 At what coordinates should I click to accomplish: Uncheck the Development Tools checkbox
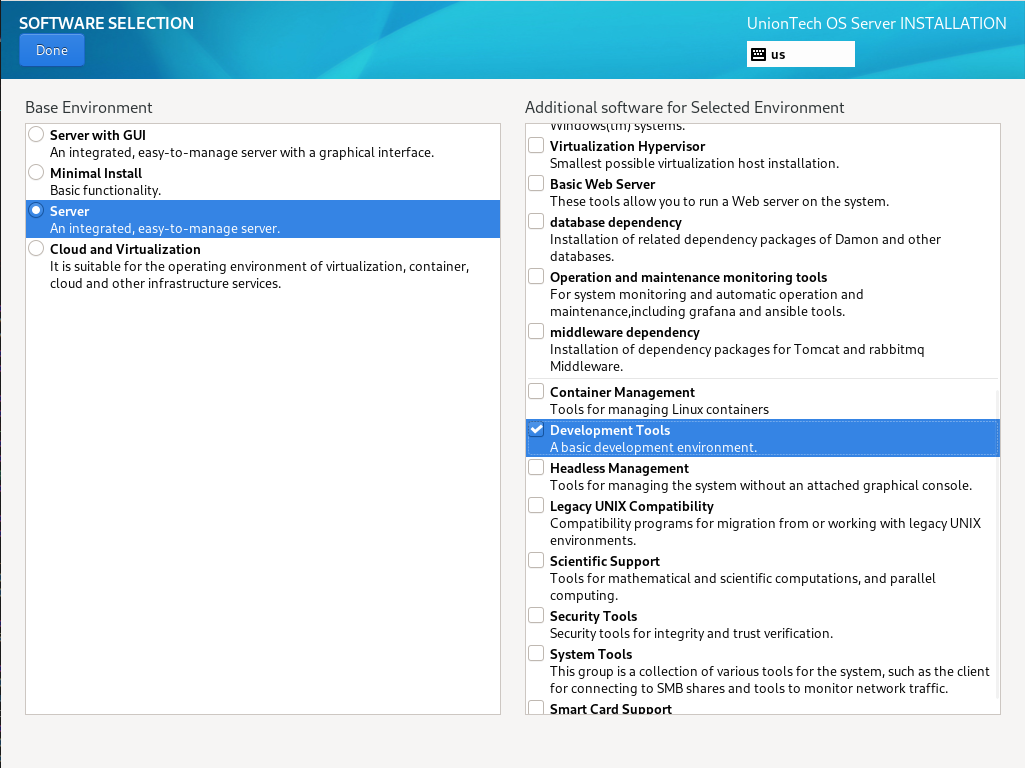click(x=536, y=429)
